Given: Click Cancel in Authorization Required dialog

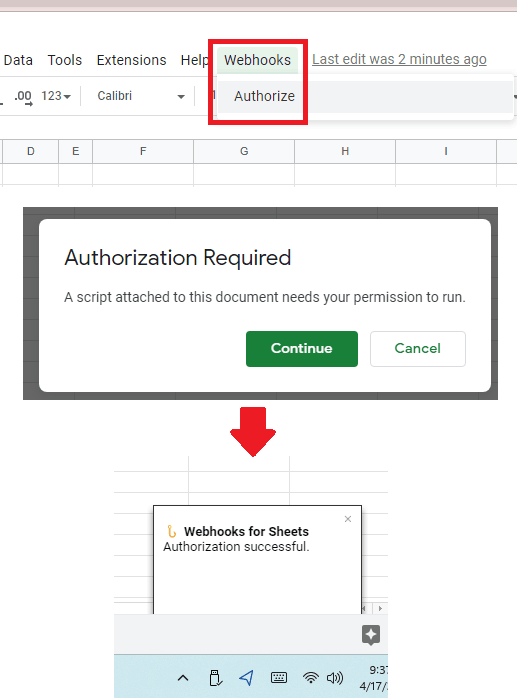Looking at the screenshot, I should (x=418, y=349).
